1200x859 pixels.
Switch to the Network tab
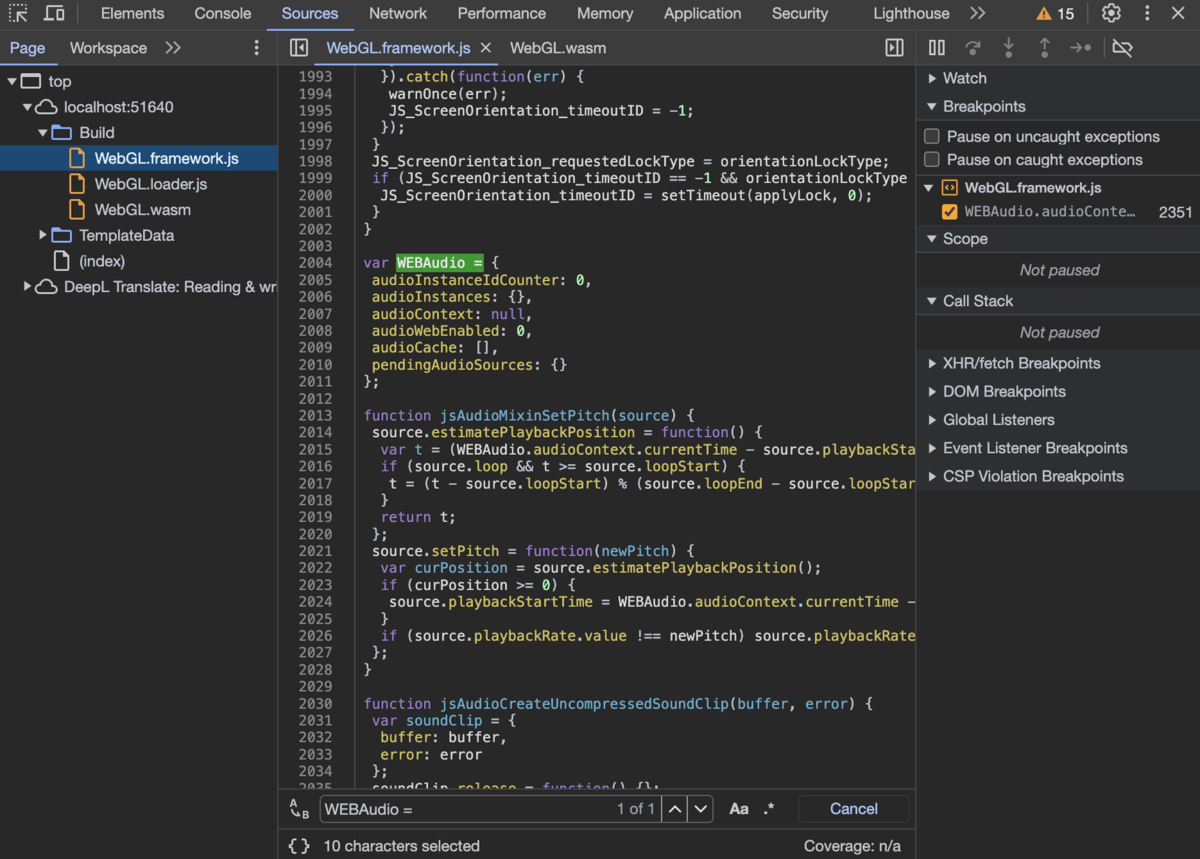coord(398,14)
